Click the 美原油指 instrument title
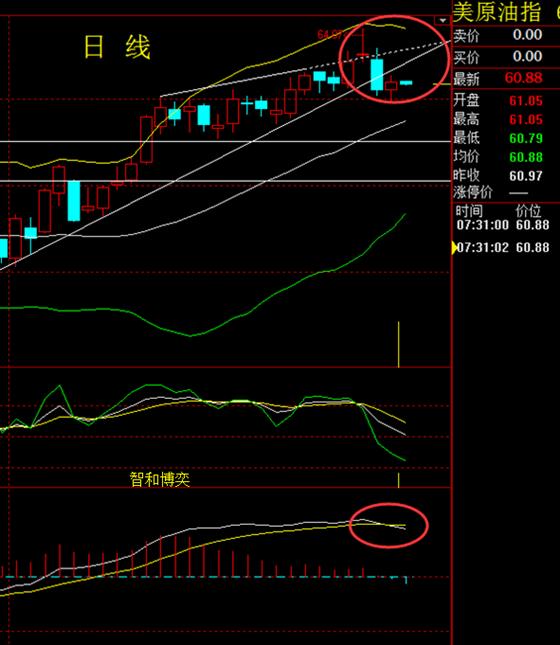The width and height of the screenshot is (560, 645). tap(497, 12)
